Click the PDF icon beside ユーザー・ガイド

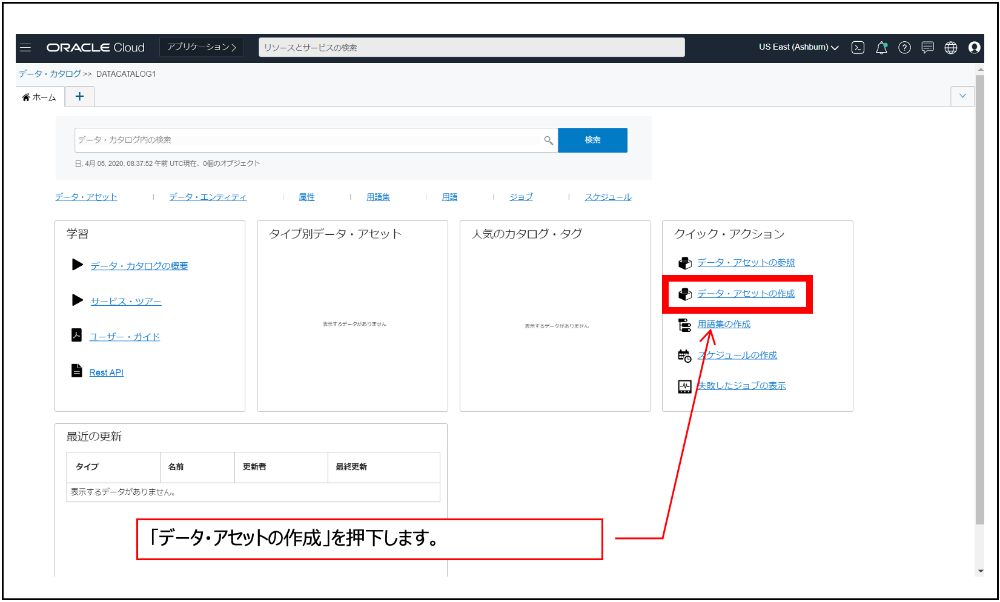(77, 335)
